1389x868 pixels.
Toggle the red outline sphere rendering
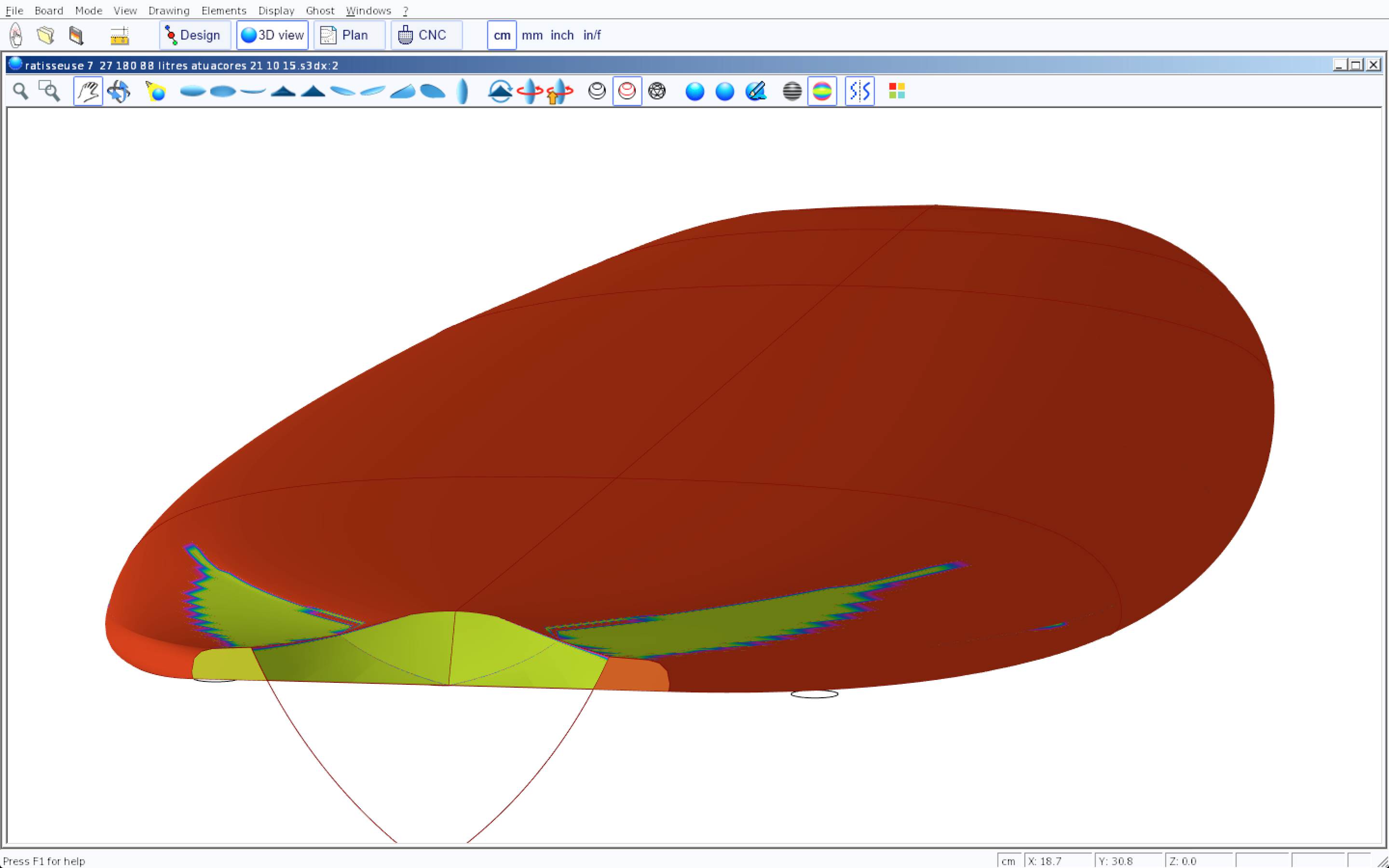click(x=627, y=91)
